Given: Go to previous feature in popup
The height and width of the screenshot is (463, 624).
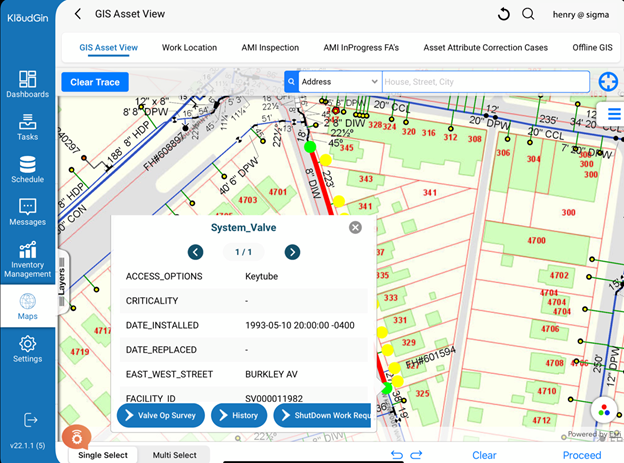Looking at the screenshot, I should click(195, 252).
